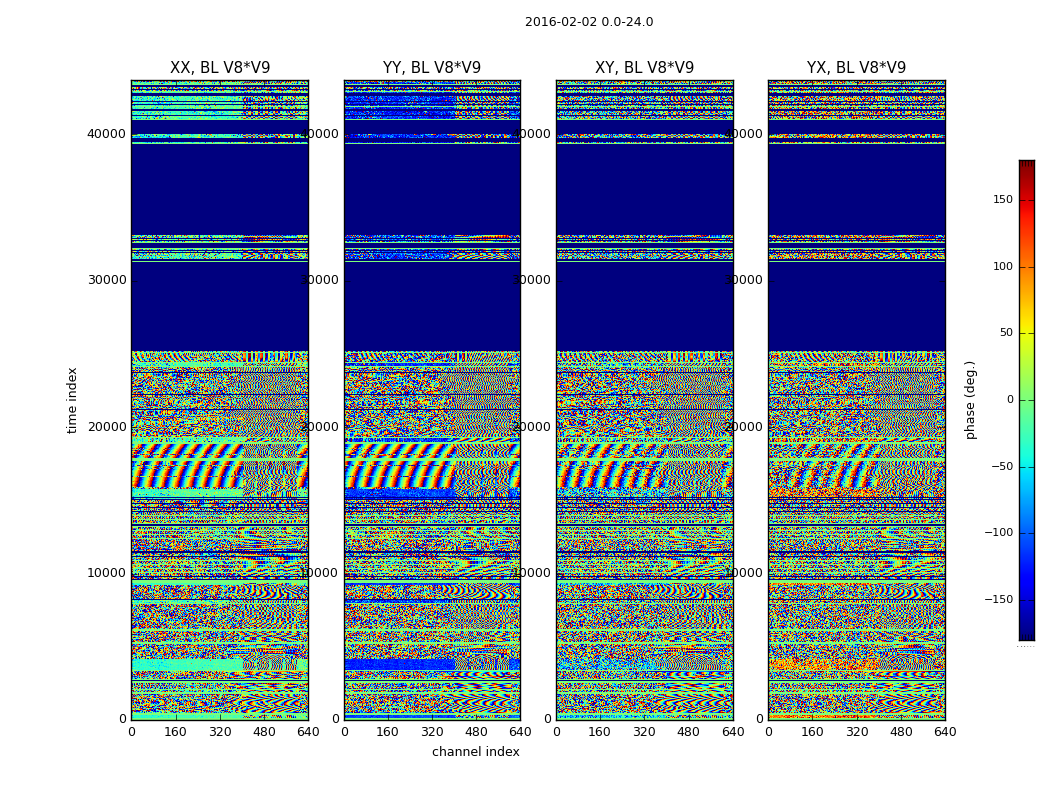This screenshot has height=800, width=1050.
Task: Click the figure title '2016-02-02 0.0-24.0'
Action: tap(589, 22)
